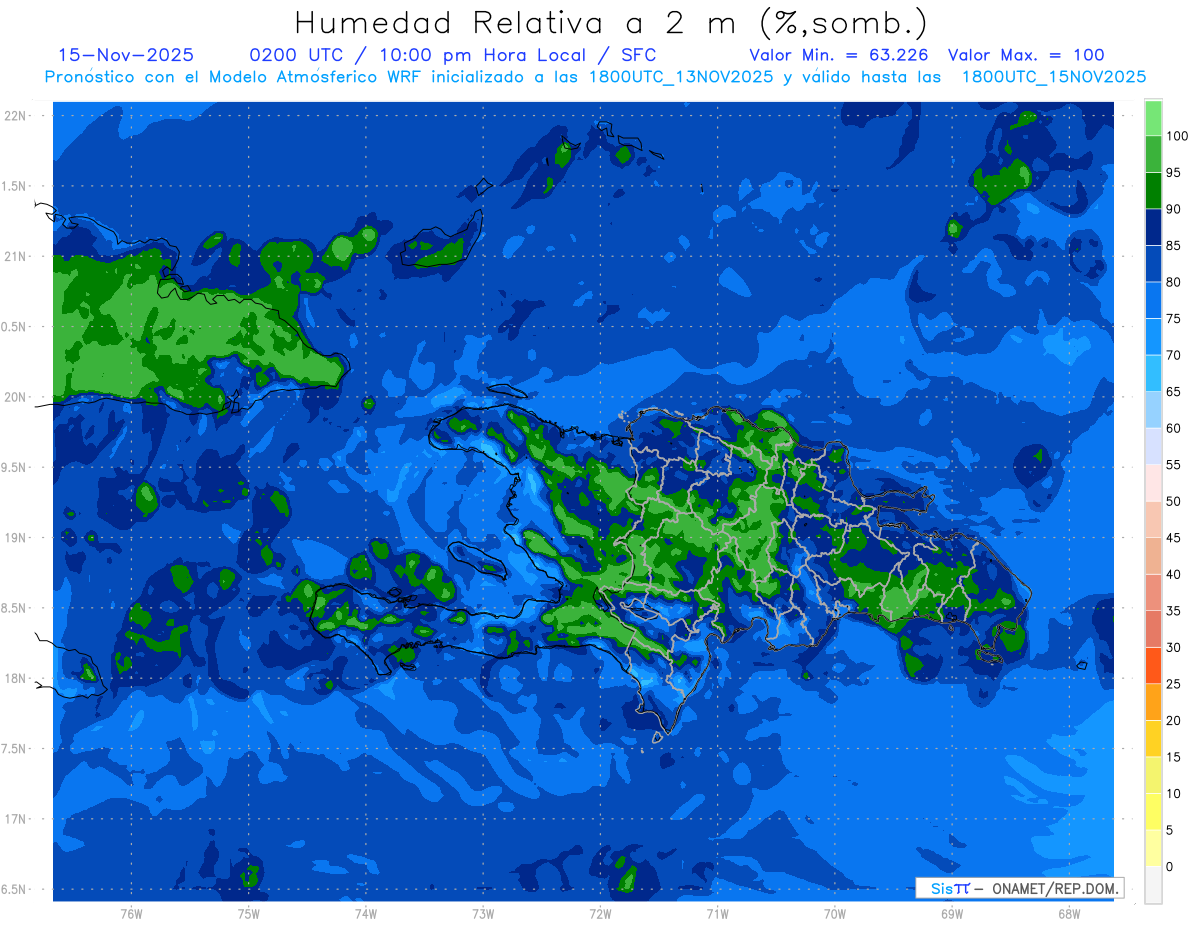Pick the green legend swatch between 95 and 100
Viewport: 1200px width, 927px height.
click(1153, 154)
